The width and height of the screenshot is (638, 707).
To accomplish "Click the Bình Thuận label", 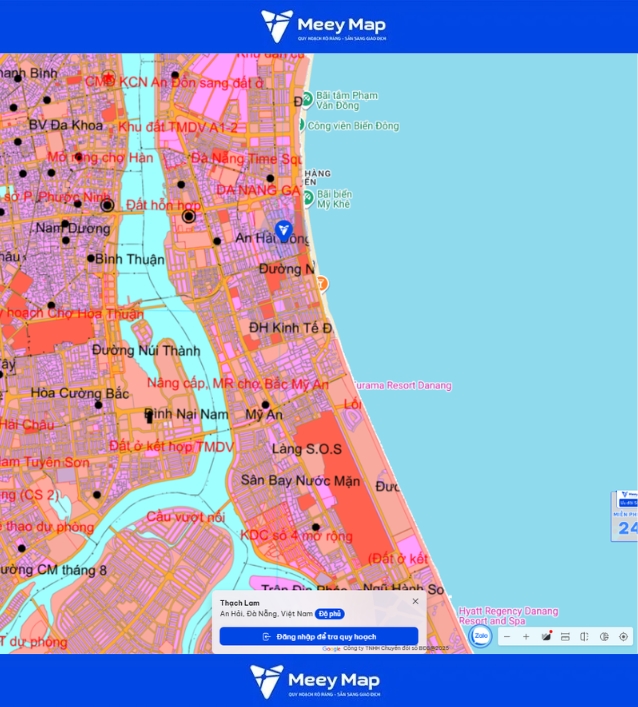I will 129,259.
